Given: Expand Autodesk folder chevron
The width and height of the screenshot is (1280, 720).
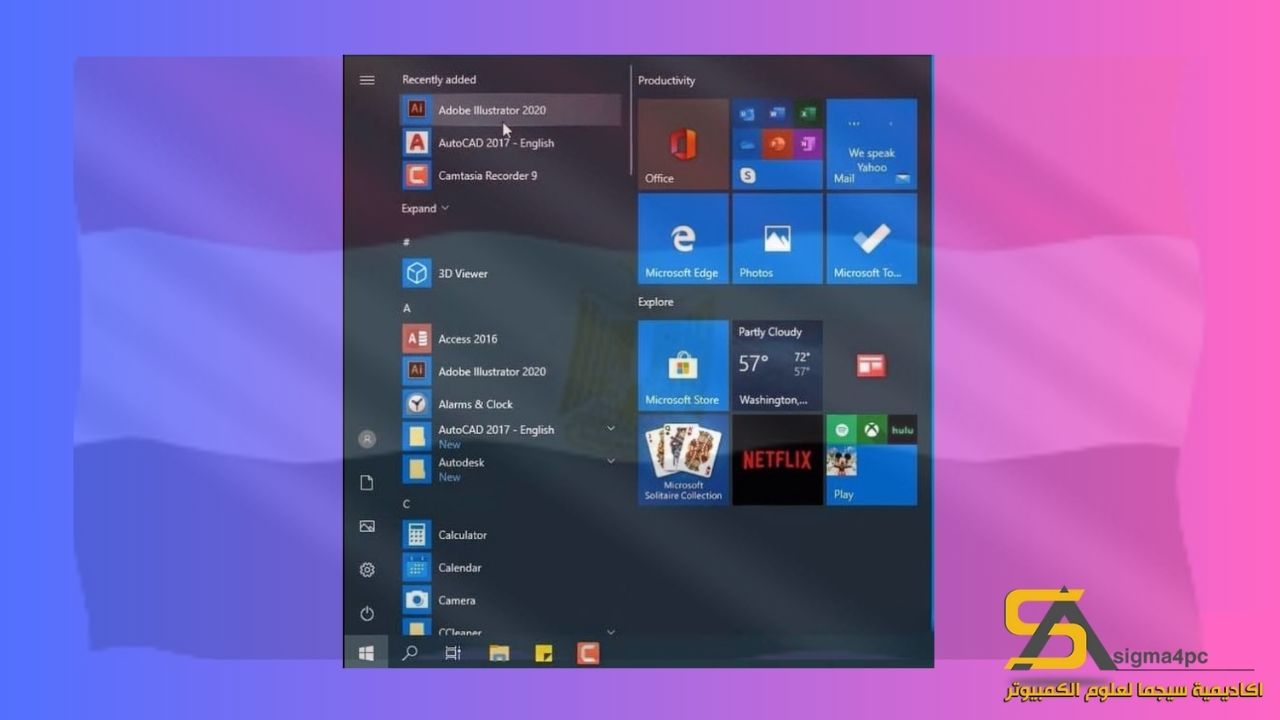Looking at the screenshot, I should point(611,461).
